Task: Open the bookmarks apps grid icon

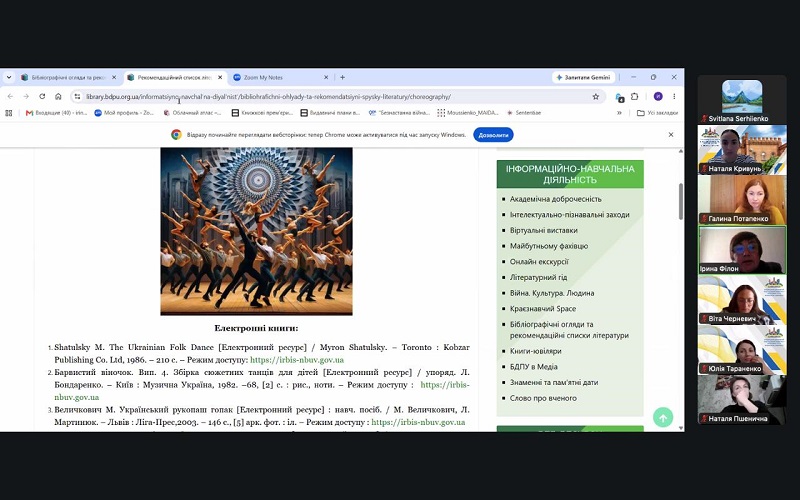Action: click(9, 113)
